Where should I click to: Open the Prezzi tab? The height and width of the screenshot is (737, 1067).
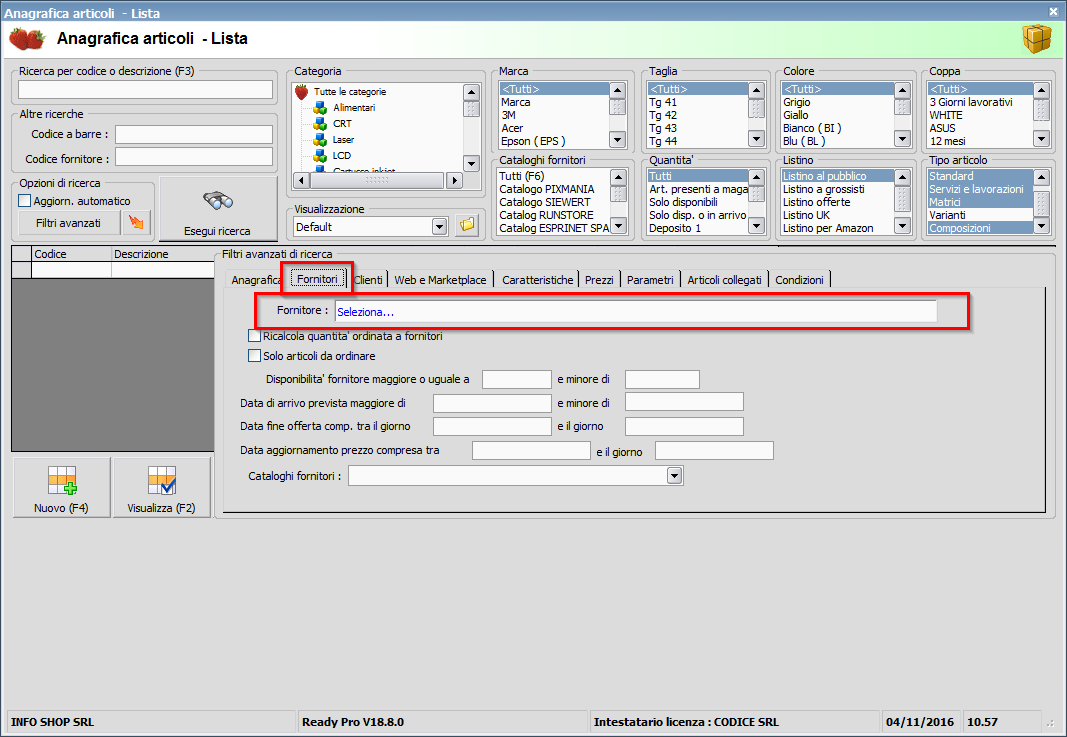coord(599,280)
